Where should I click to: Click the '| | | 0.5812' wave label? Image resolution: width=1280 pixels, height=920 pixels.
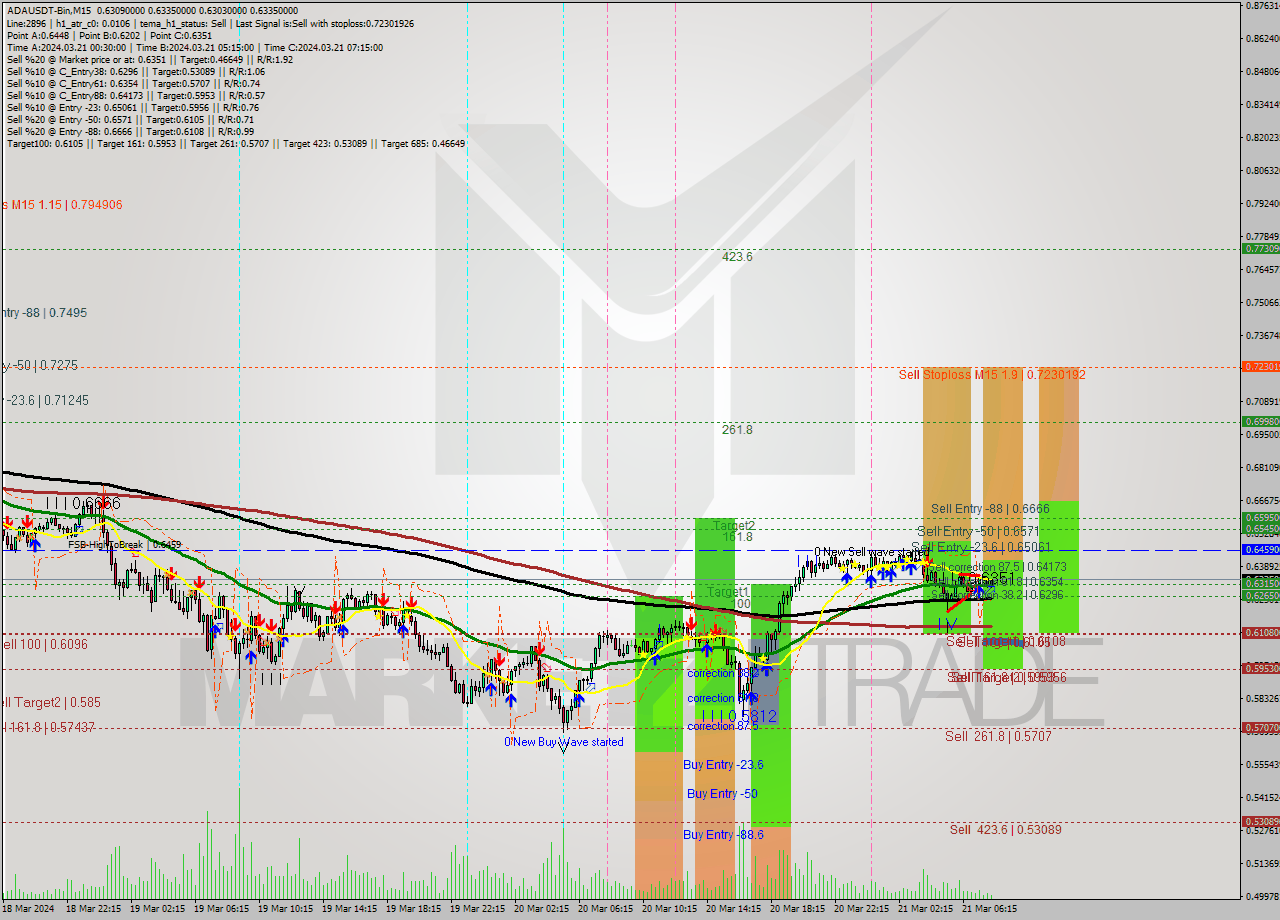(x=738, y=716)
